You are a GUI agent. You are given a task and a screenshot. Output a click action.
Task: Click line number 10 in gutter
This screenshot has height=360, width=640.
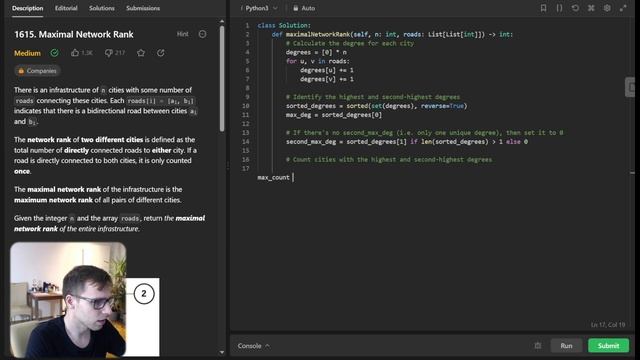tap(246, 106)
